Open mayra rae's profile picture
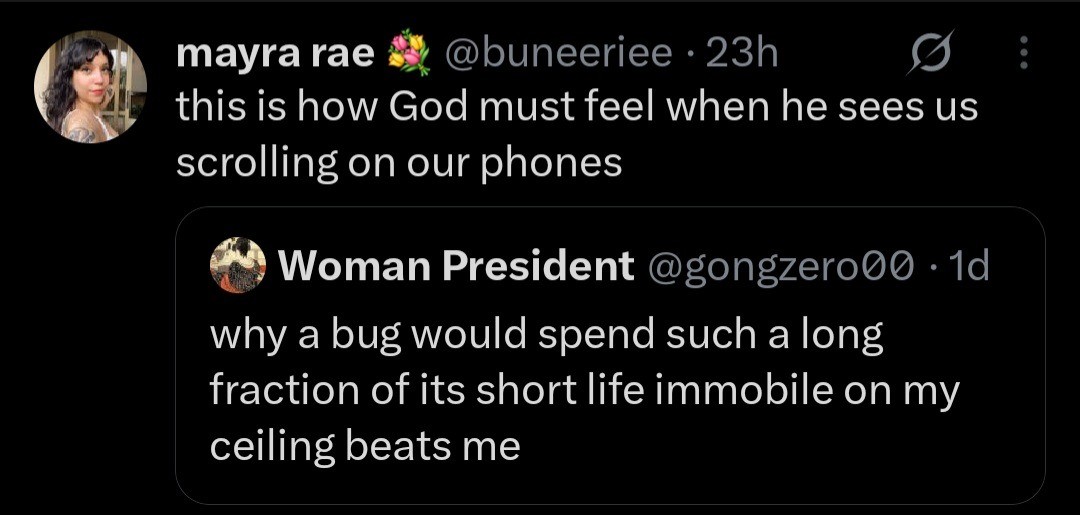 (x=91, y=87)
